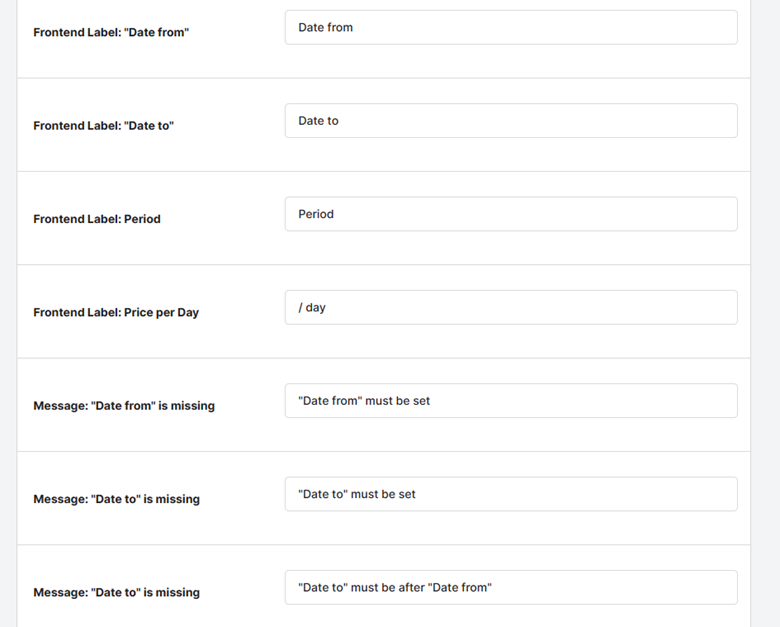
Task: Click the "Date from" value text in the first field
Action: [x=325, y=27]
